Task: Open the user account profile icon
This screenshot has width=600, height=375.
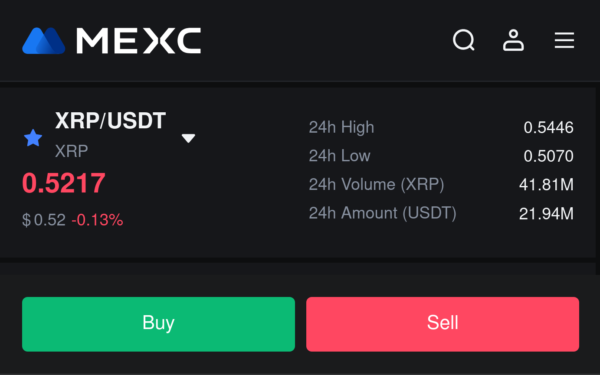Action: coord(513,40)
